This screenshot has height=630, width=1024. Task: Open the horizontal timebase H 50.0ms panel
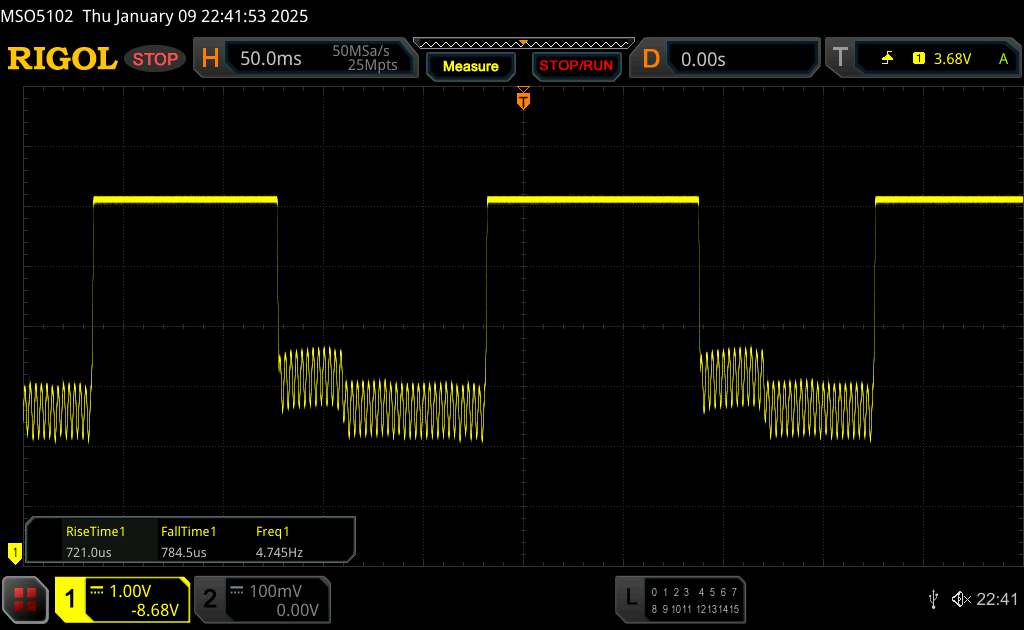click(305, 58)
